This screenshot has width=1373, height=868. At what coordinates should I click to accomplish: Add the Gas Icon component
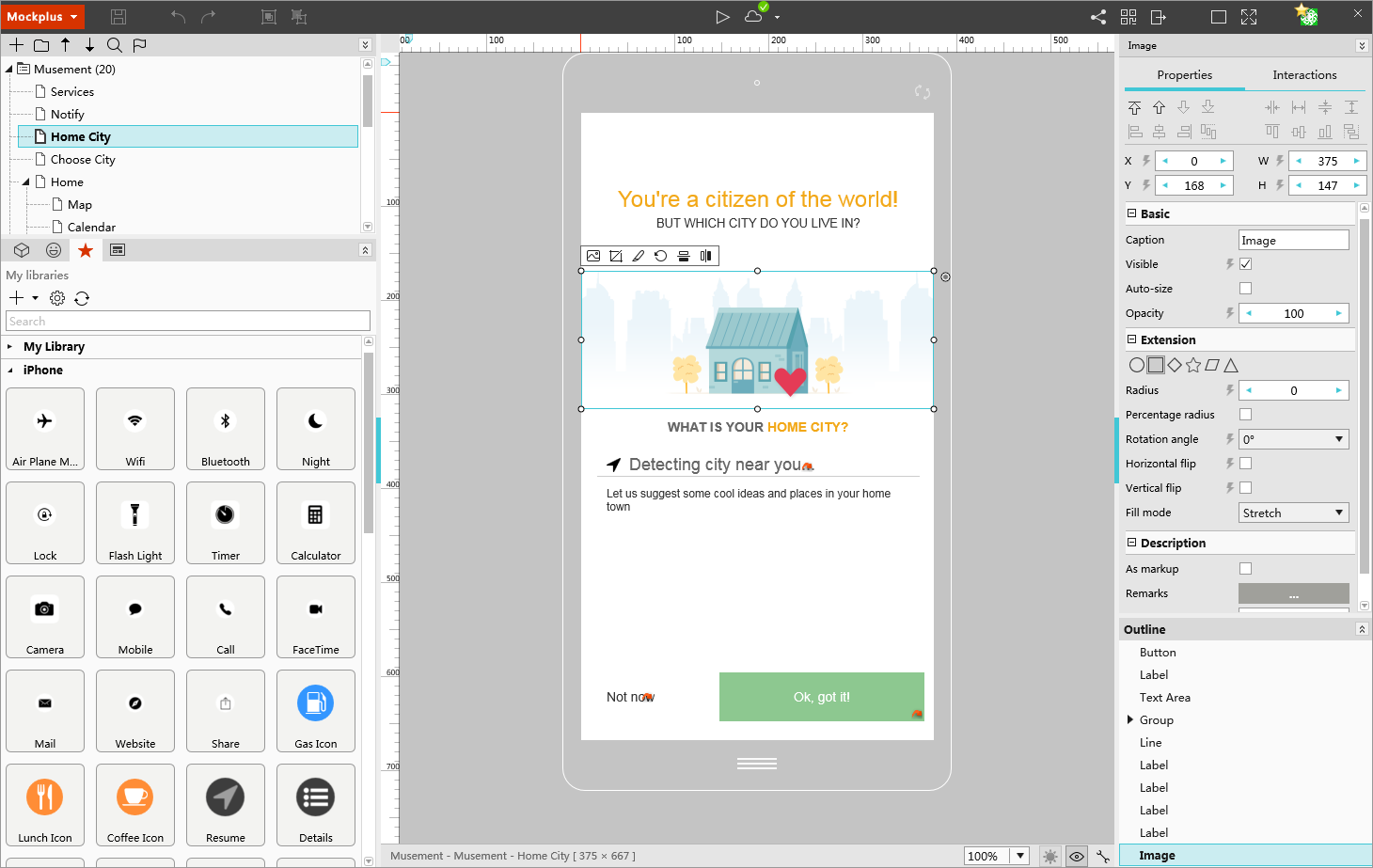click(316, 711)
